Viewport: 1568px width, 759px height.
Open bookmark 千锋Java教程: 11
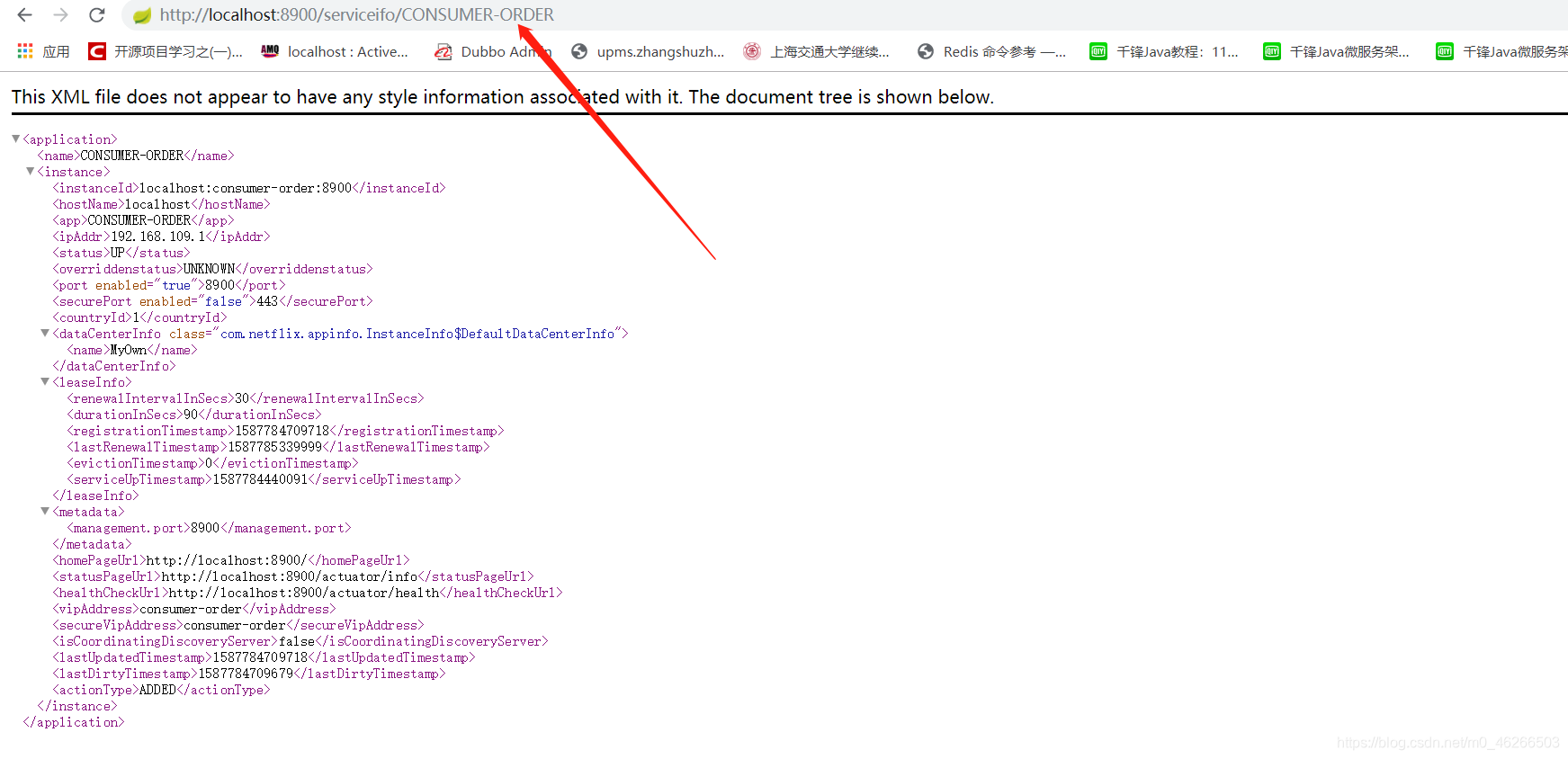[x=1164, y=52]
